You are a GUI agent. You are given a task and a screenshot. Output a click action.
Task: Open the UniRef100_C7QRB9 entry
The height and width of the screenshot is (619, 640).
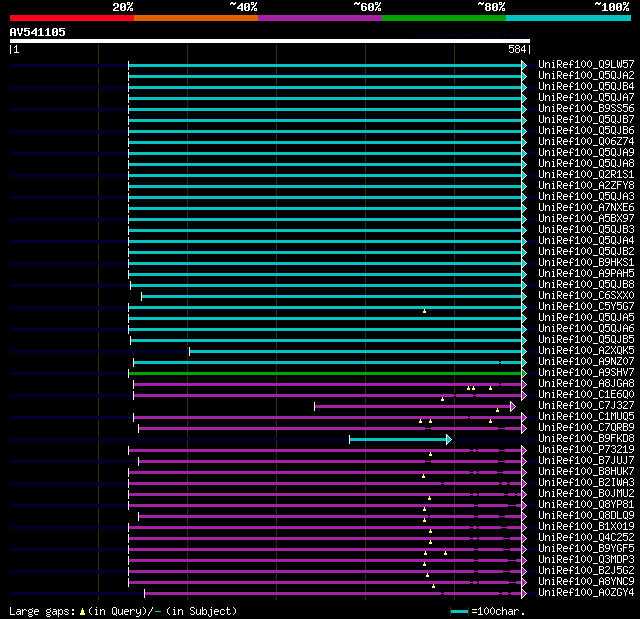[x=586, y=428]
